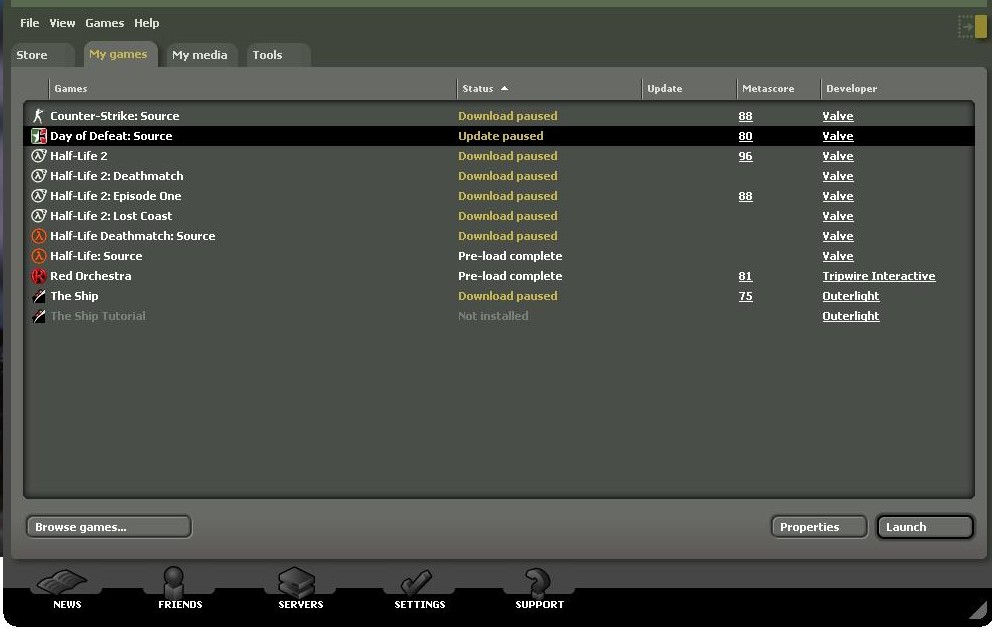992x632 pixels.
Task: Open the News section icon
Action: click(63, 581)
